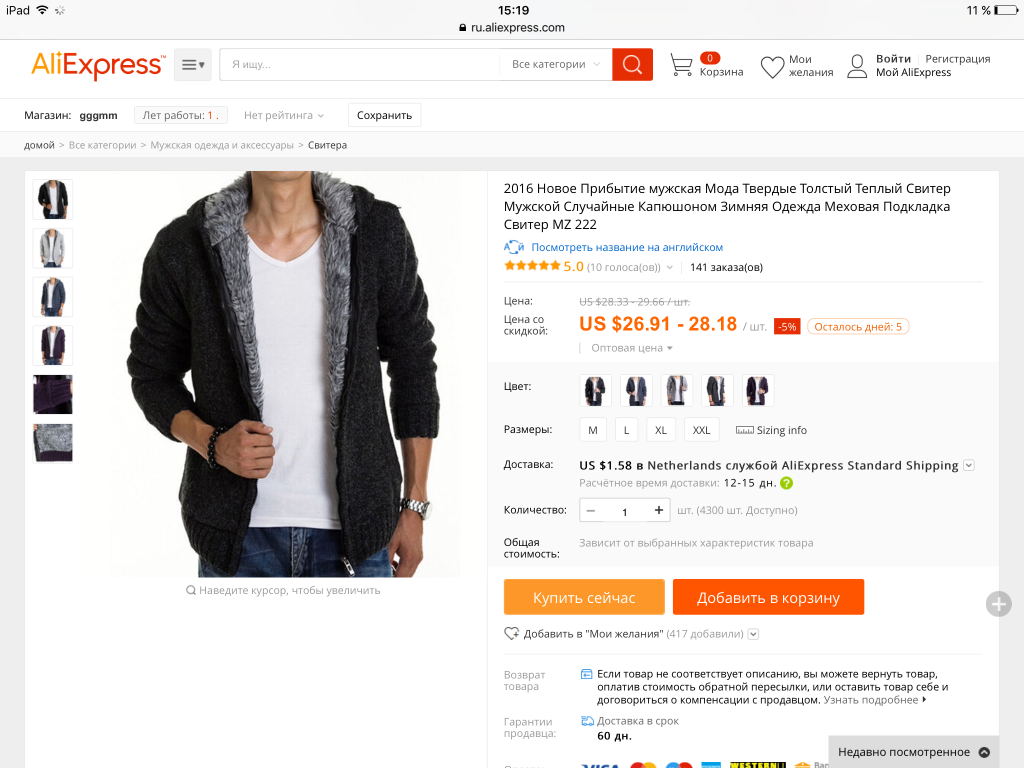The height and width of the screenshot is (768, 1024).
Task: Open the "Все категории" search dropdown
Action: point(555,65)
